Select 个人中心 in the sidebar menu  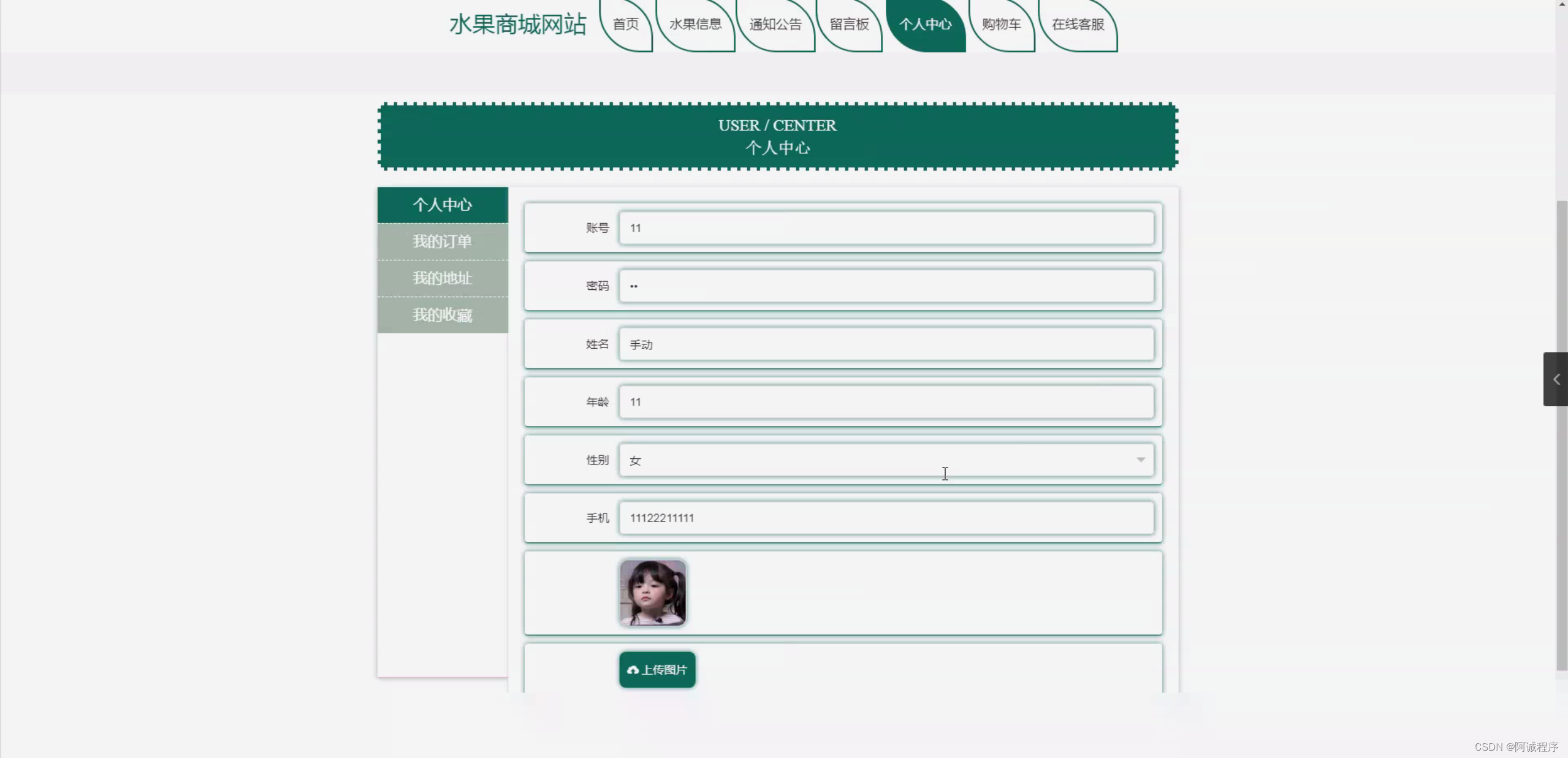[442, 205]
